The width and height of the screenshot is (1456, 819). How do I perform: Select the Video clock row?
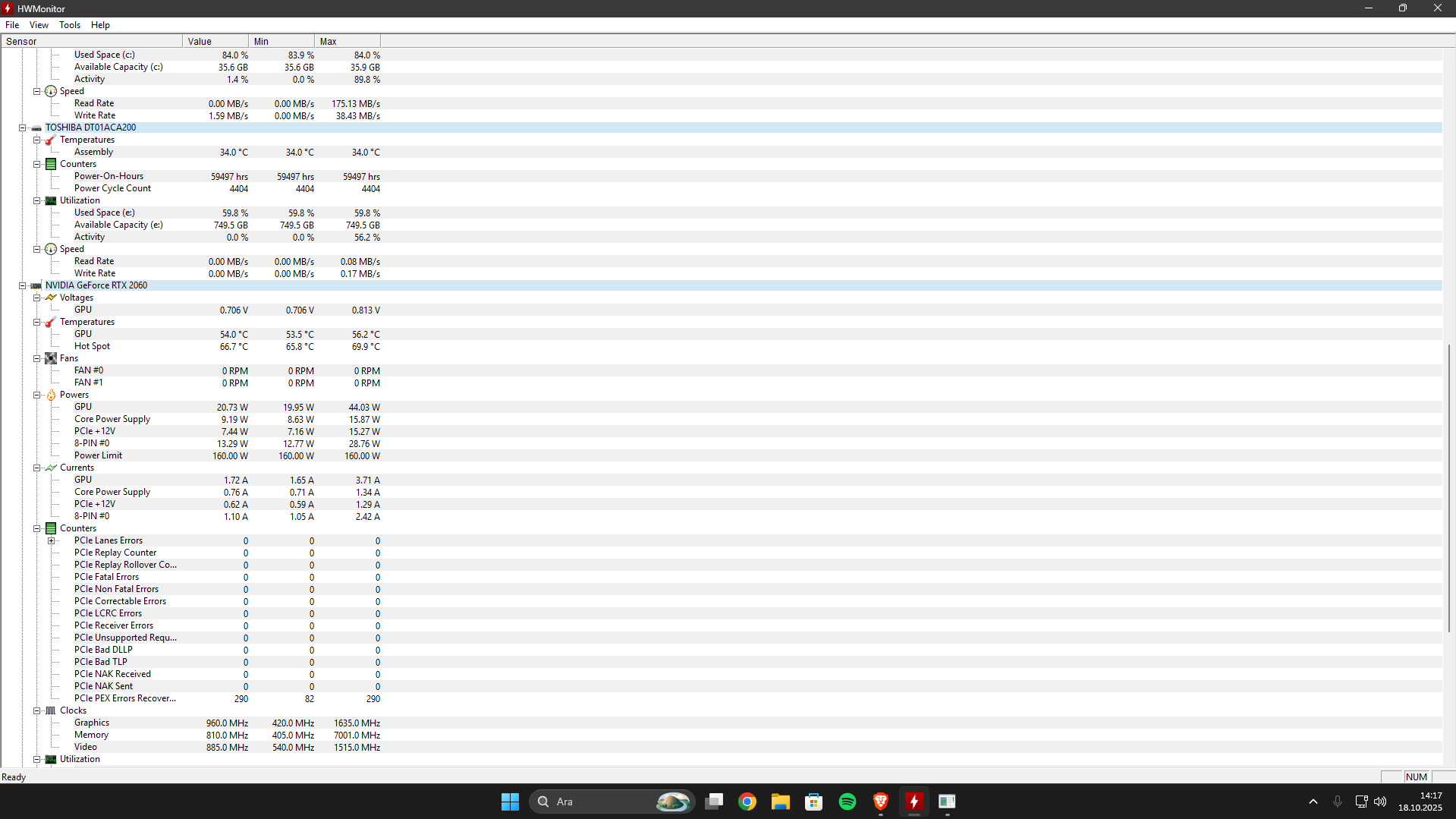[722, 747]
